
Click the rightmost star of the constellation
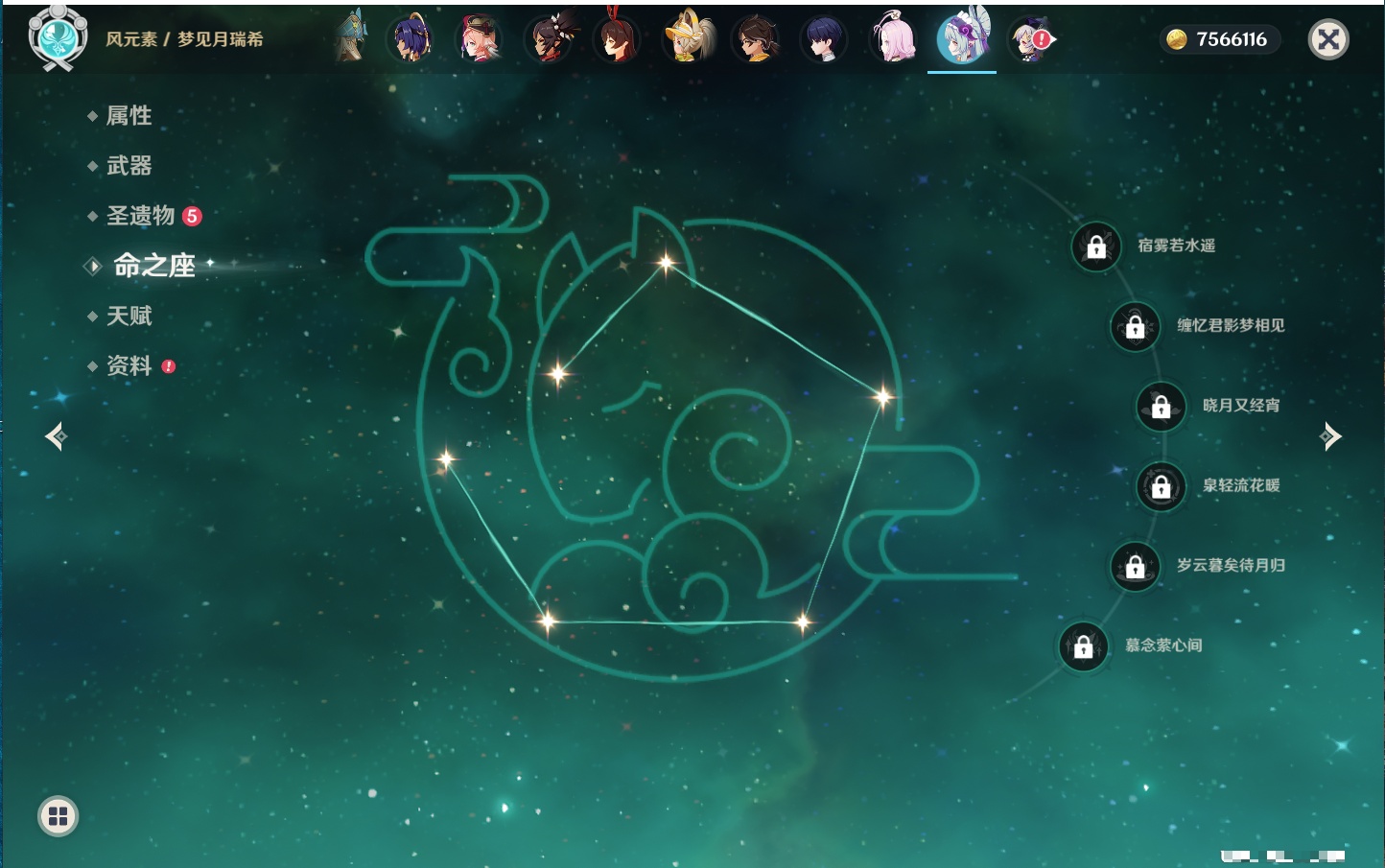(882, 395)
